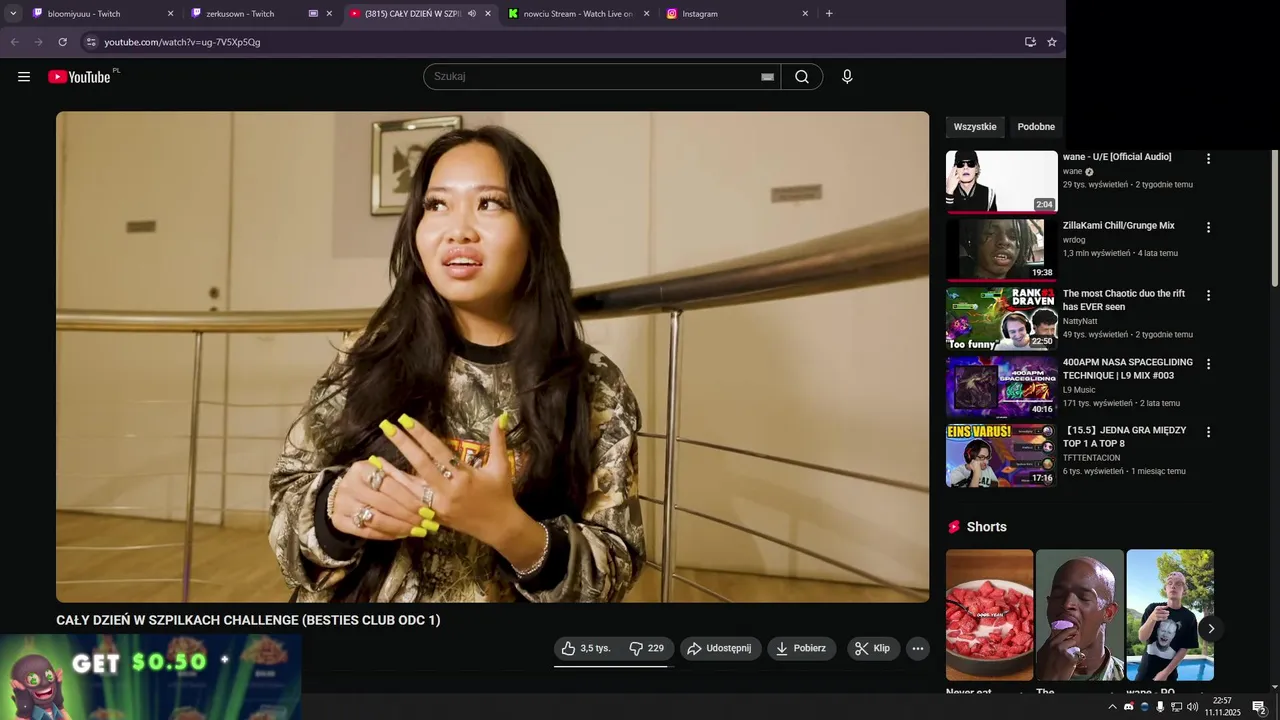Switch to nowciu Stream Kick tab
Viewport: 1280px width, 720px height.
coord(578,14)
